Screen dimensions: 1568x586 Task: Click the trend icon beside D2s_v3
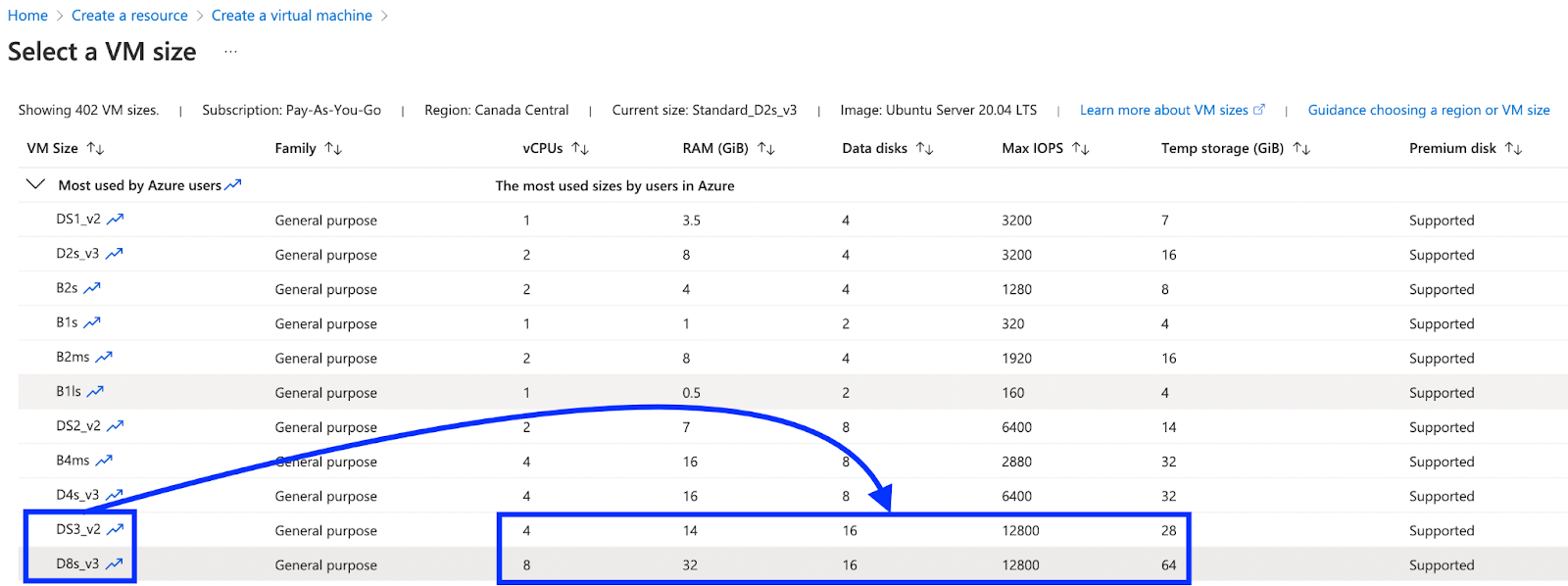[x=114, y=254]
